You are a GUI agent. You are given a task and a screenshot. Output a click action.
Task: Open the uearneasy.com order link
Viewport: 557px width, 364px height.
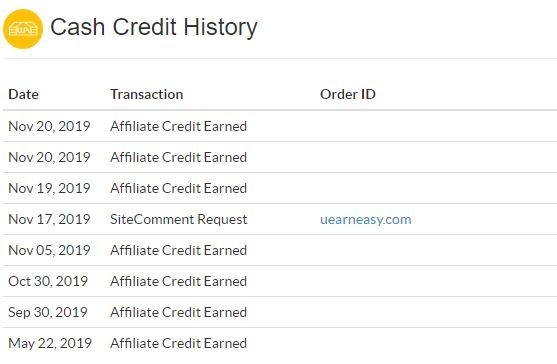click(366, 219)
